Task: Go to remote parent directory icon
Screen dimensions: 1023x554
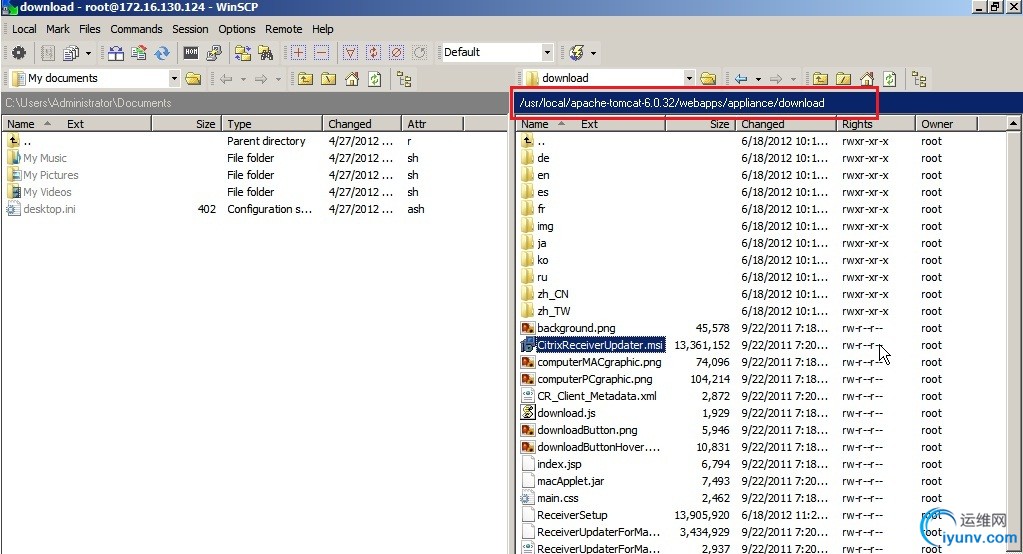Action: 820,79
